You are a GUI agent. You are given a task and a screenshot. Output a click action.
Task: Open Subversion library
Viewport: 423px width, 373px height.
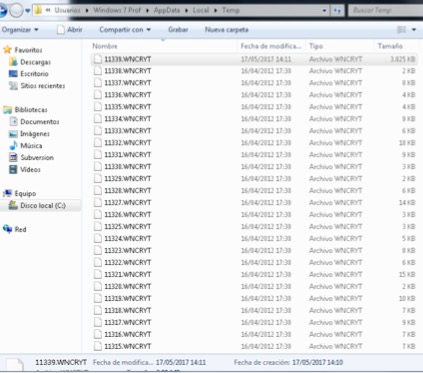(x=37, y=157)
